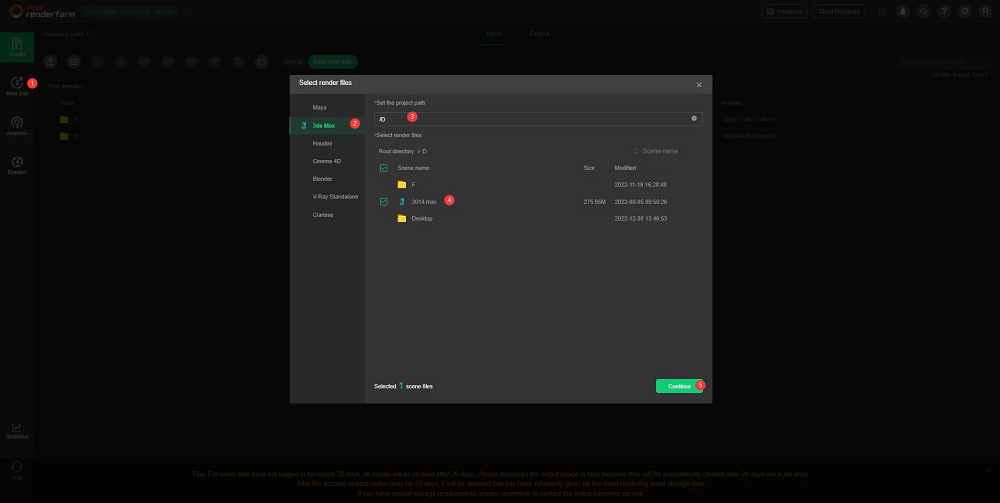1000x503 pixels.
Task: Switch to the Input tab
Action: pos(494,34)
